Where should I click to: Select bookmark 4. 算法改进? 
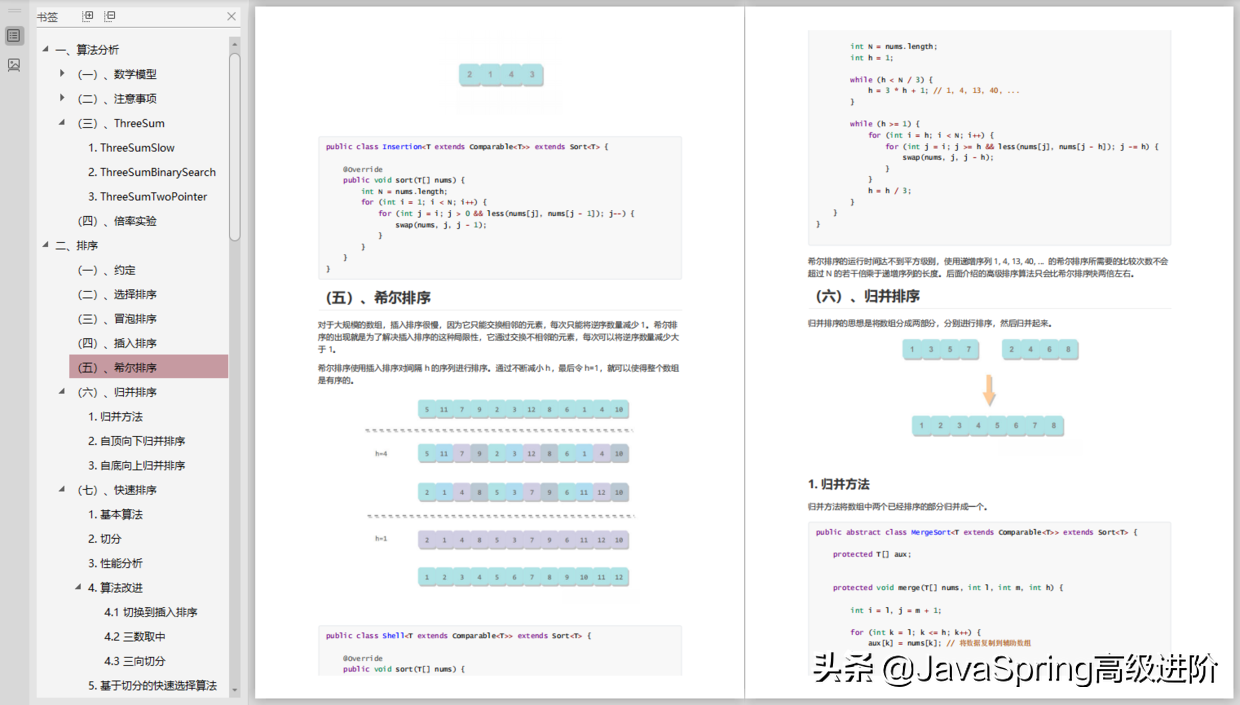(x=115, y=588)
